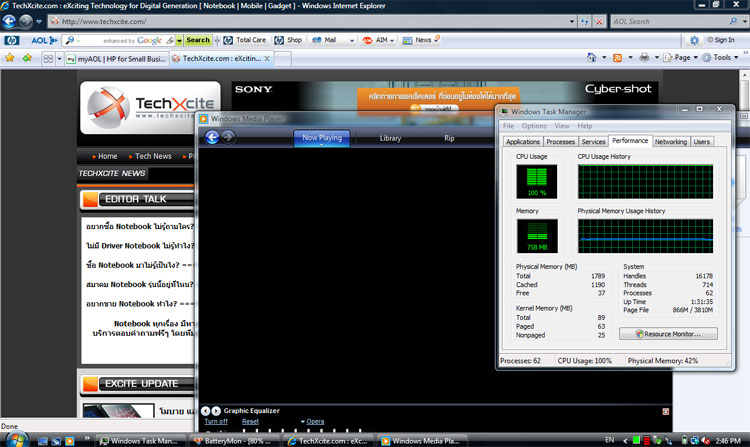The image size is (750, 447).
Task: Expand the AOL Search provider dropdown
Action: [745, 22]
